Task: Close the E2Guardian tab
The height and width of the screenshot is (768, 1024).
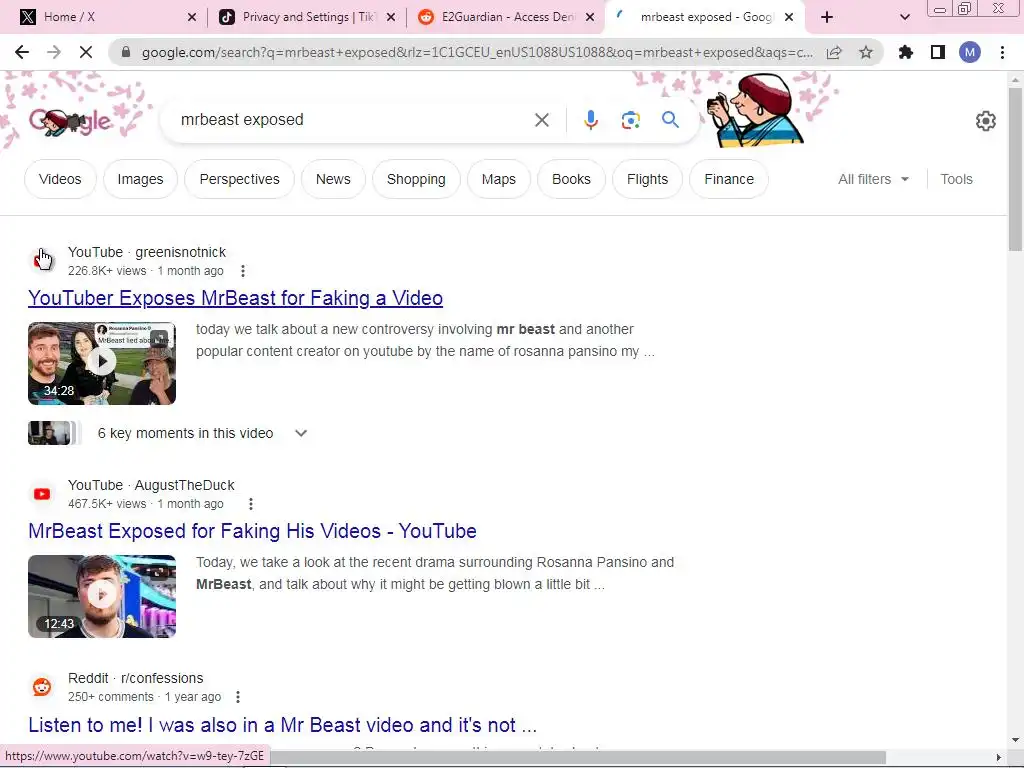Action: pos(590,17)
